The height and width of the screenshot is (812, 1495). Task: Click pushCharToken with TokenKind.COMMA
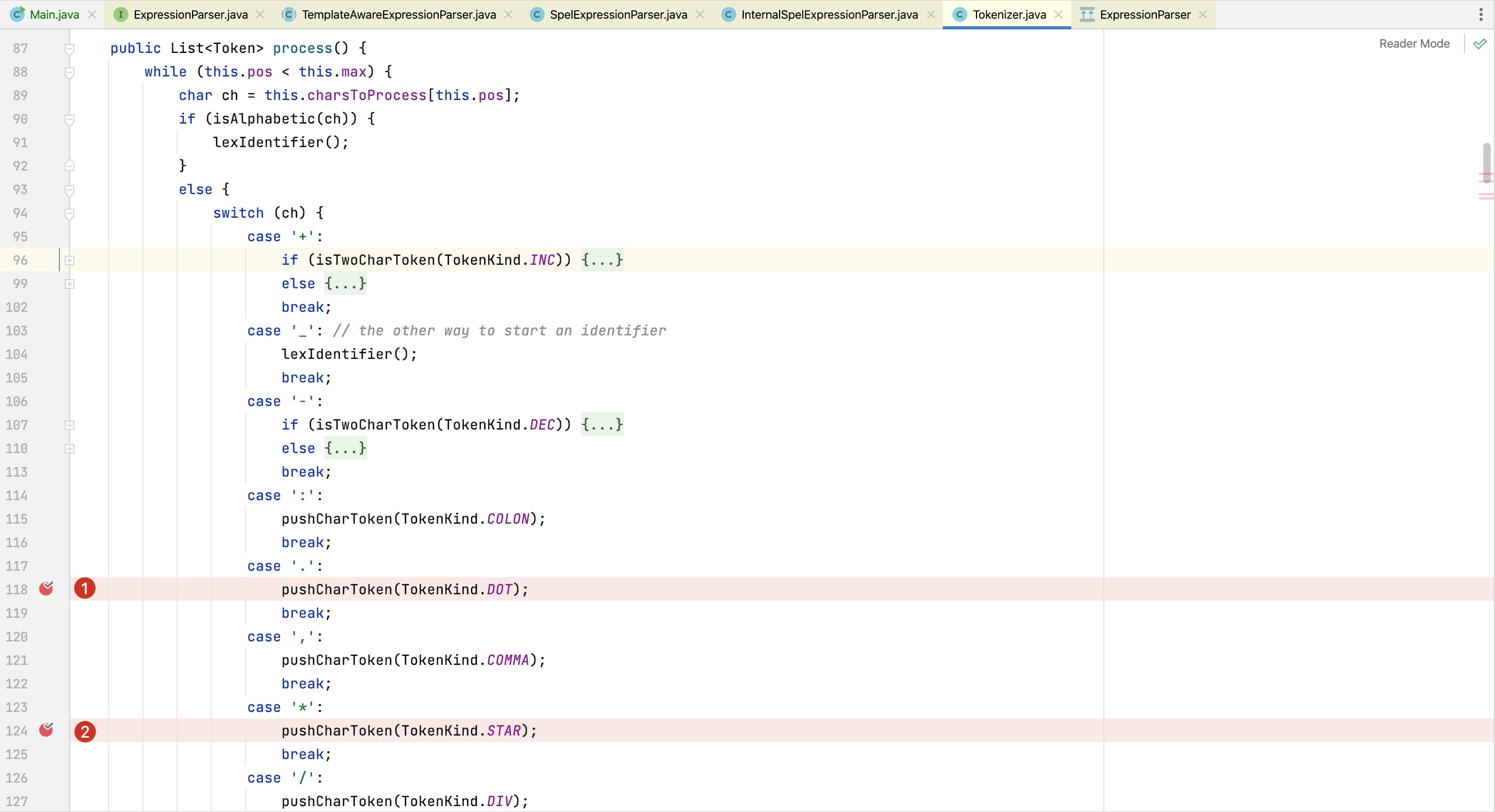point(413,660)
